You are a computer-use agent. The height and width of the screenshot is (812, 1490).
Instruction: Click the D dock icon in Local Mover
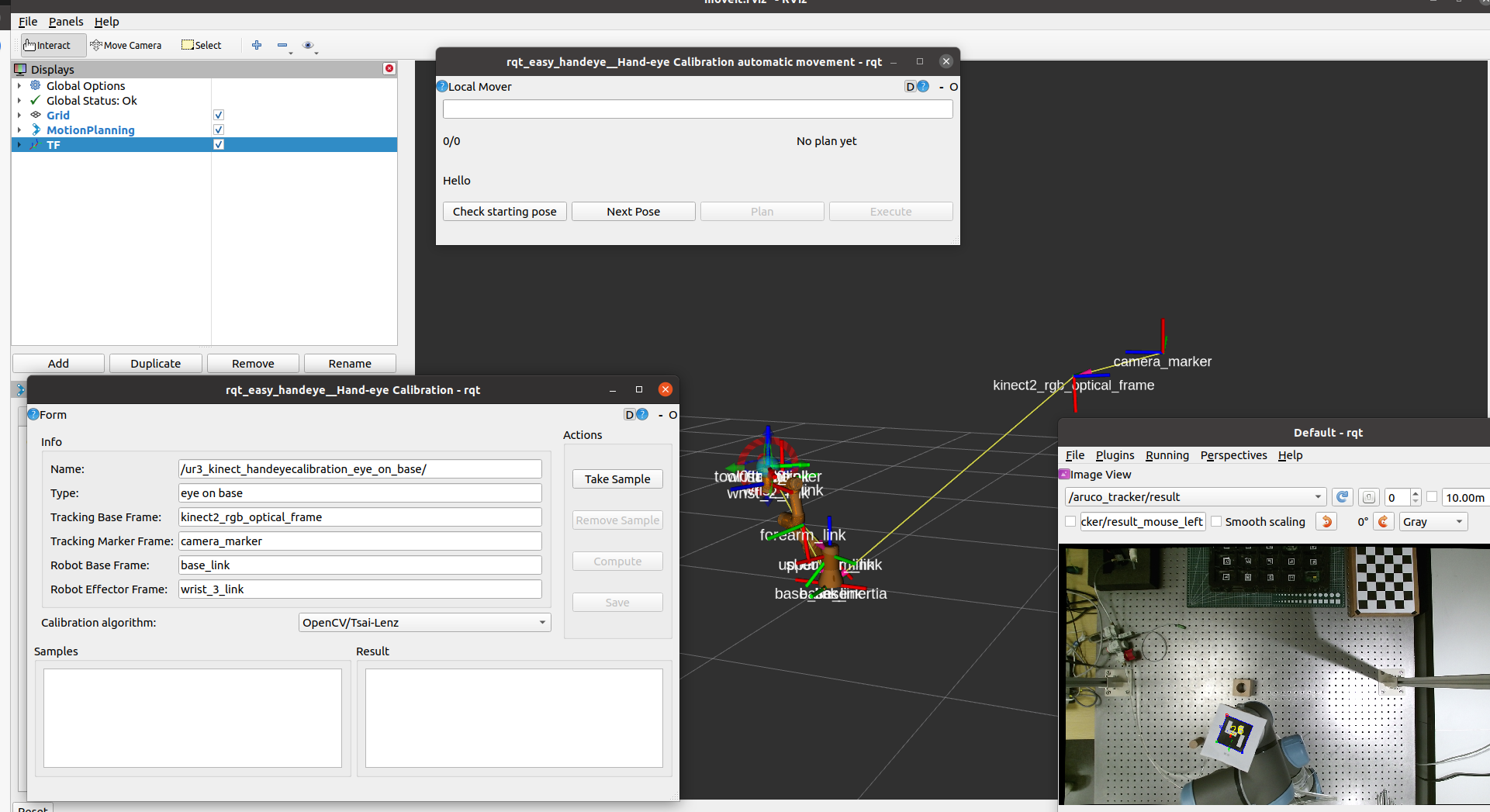pos(910,86)
